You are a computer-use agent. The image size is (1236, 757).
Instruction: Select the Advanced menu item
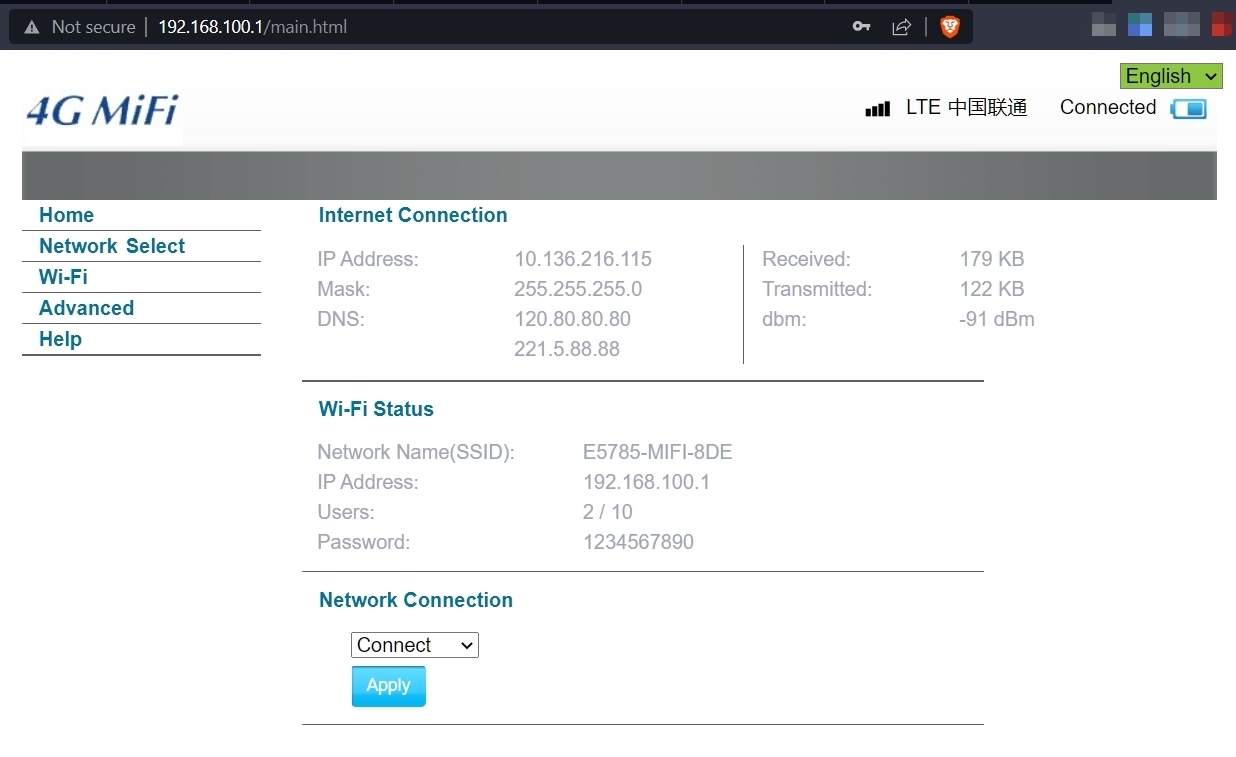[x=86, y=308]
